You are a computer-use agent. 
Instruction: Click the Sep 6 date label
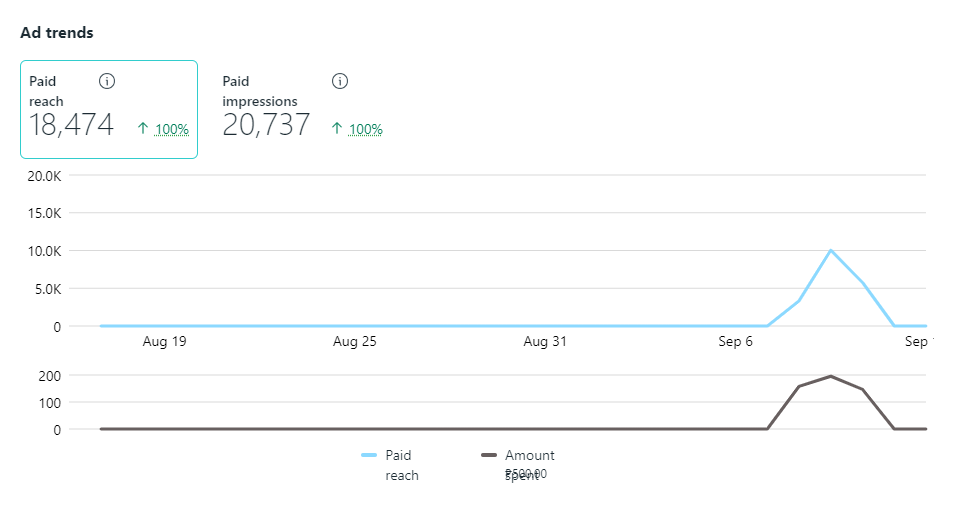[735, 342]
